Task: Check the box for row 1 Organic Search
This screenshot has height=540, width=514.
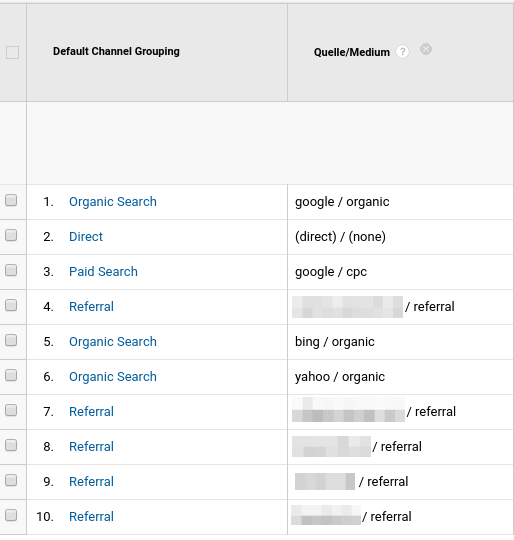Action: tap(11, 200)
